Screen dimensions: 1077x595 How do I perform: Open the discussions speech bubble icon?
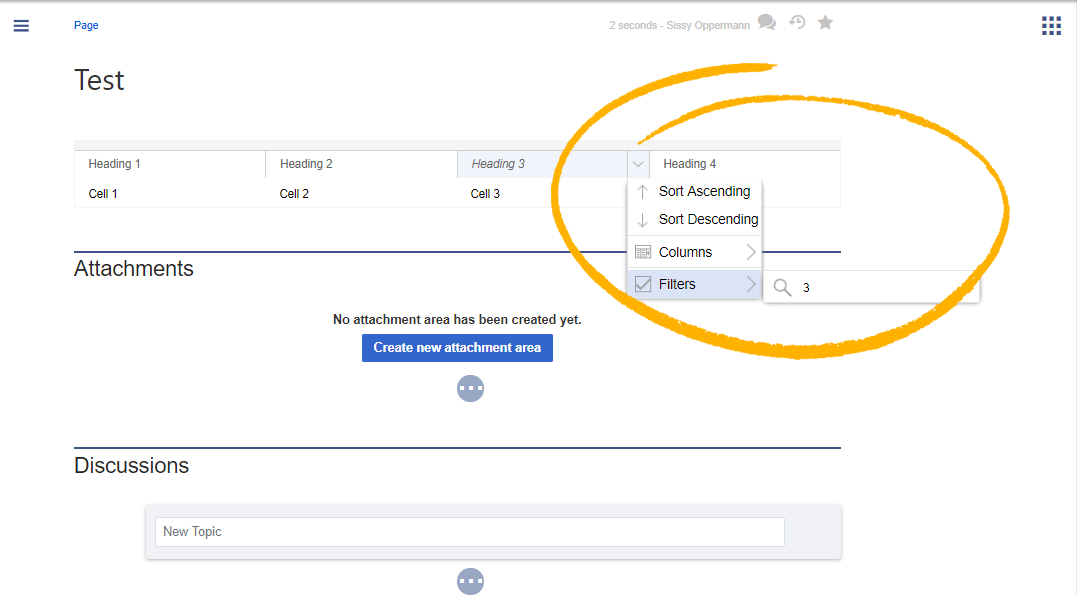[767, 23]
